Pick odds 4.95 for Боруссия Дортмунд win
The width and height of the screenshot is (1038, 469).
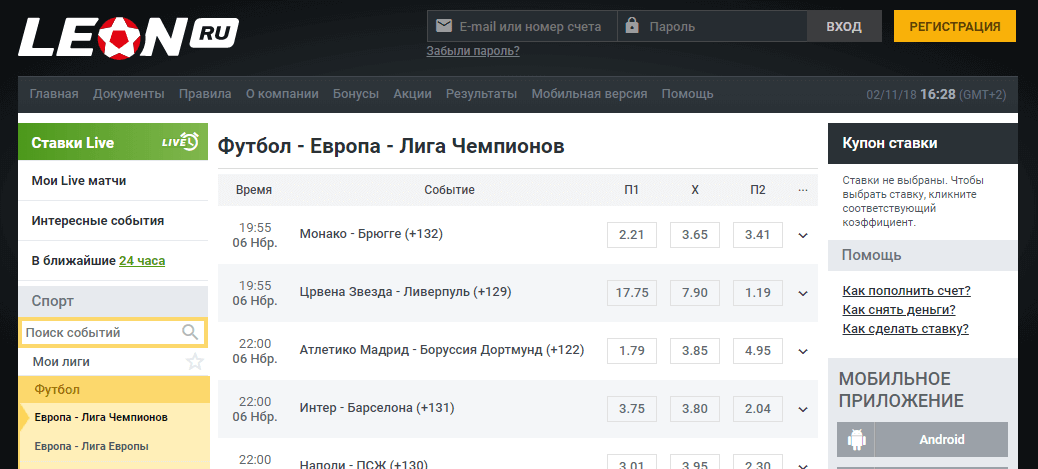(x=758, y=351)
